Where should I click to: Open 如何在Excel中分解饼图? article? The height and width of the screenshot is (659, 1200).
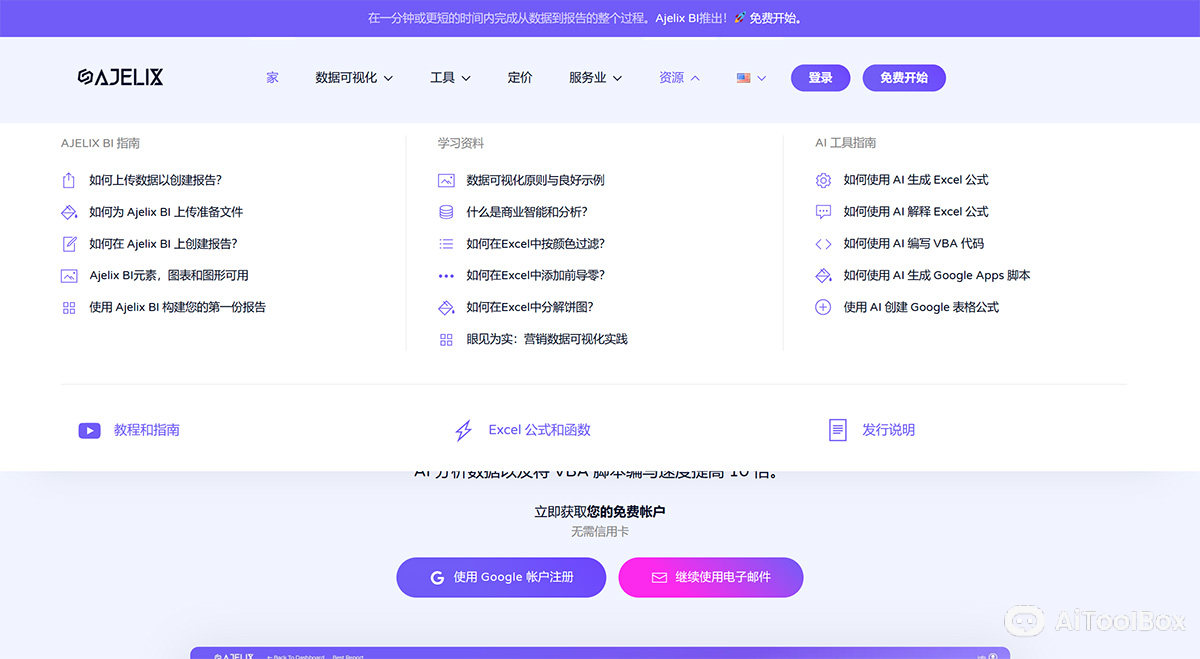coord(530,307)
